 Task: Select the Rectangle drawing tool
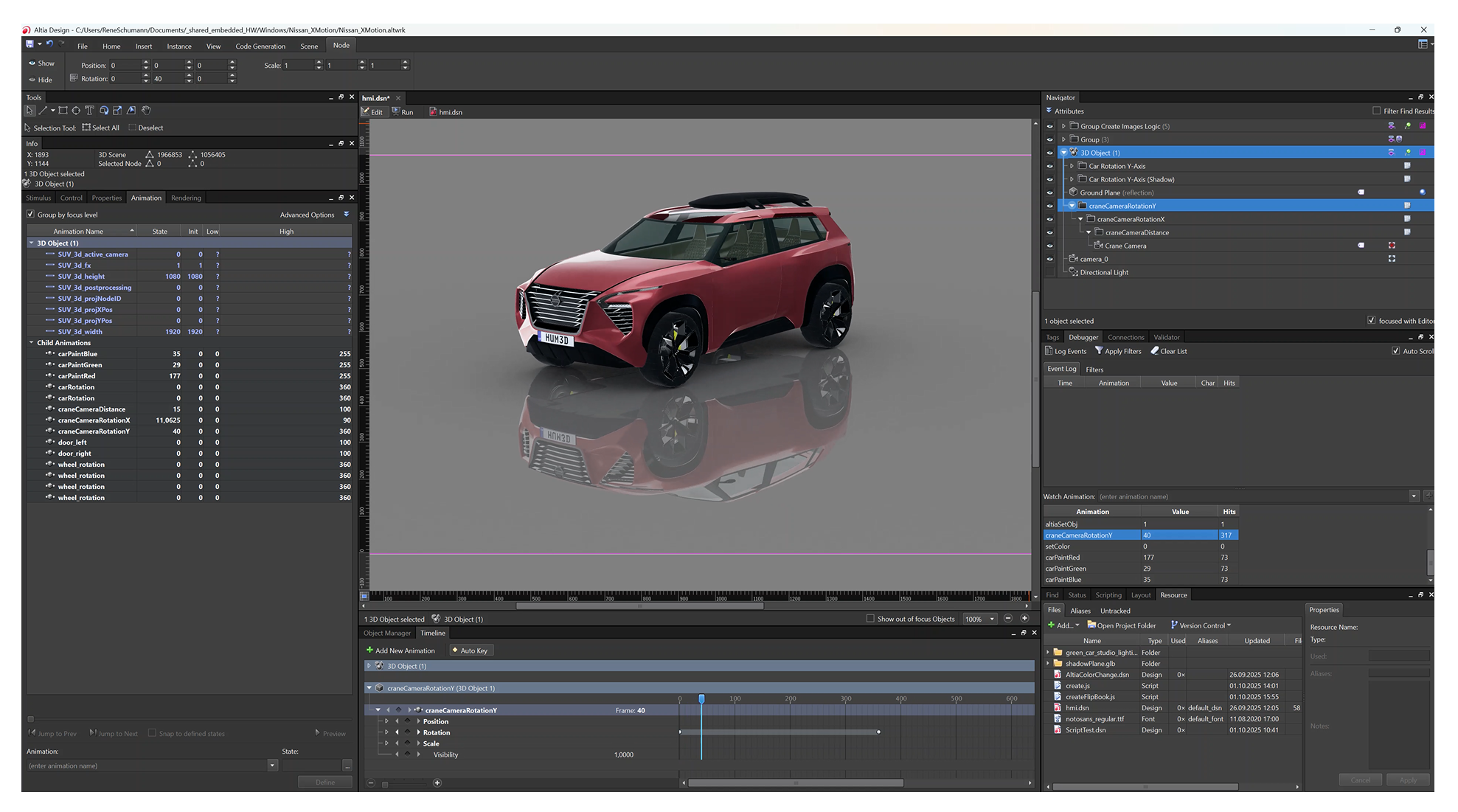pos(63,111)
